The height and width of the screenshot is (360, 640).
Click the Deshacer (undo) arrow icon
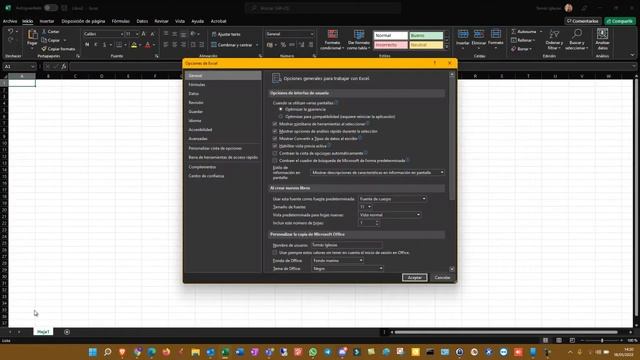click(11, 32)
